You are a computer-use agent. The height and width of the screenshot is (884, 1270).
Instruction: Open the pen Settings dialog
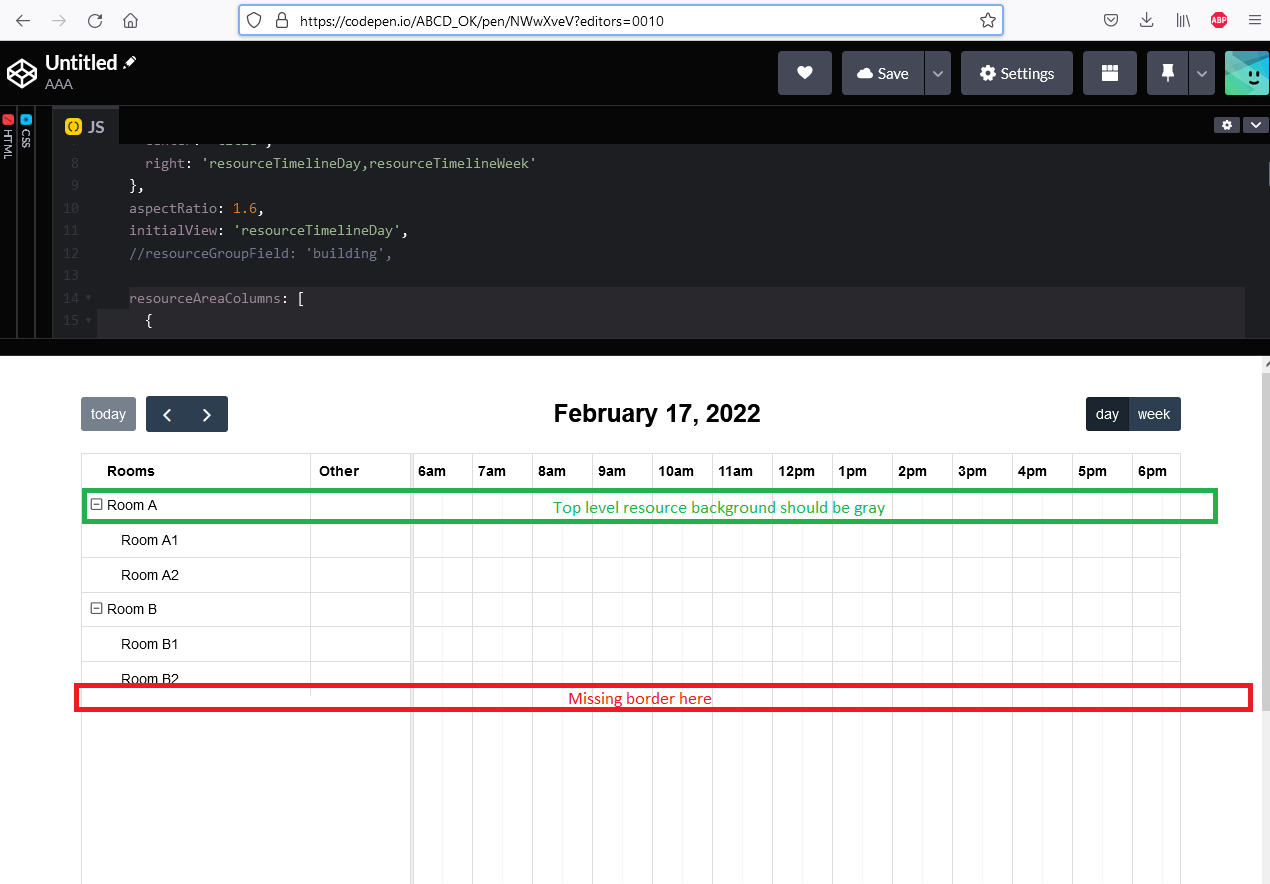click(1016, 73)
